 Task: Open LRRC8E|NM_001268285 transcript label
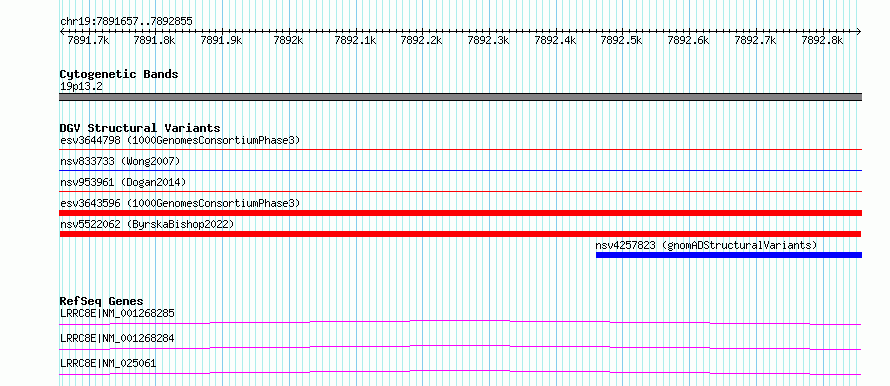coord(117,313)
